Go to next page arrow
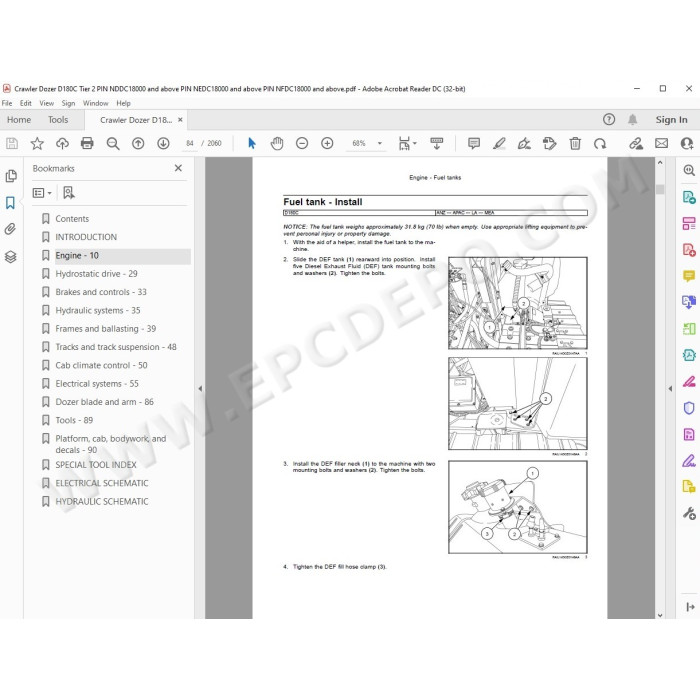 [163, 143]
